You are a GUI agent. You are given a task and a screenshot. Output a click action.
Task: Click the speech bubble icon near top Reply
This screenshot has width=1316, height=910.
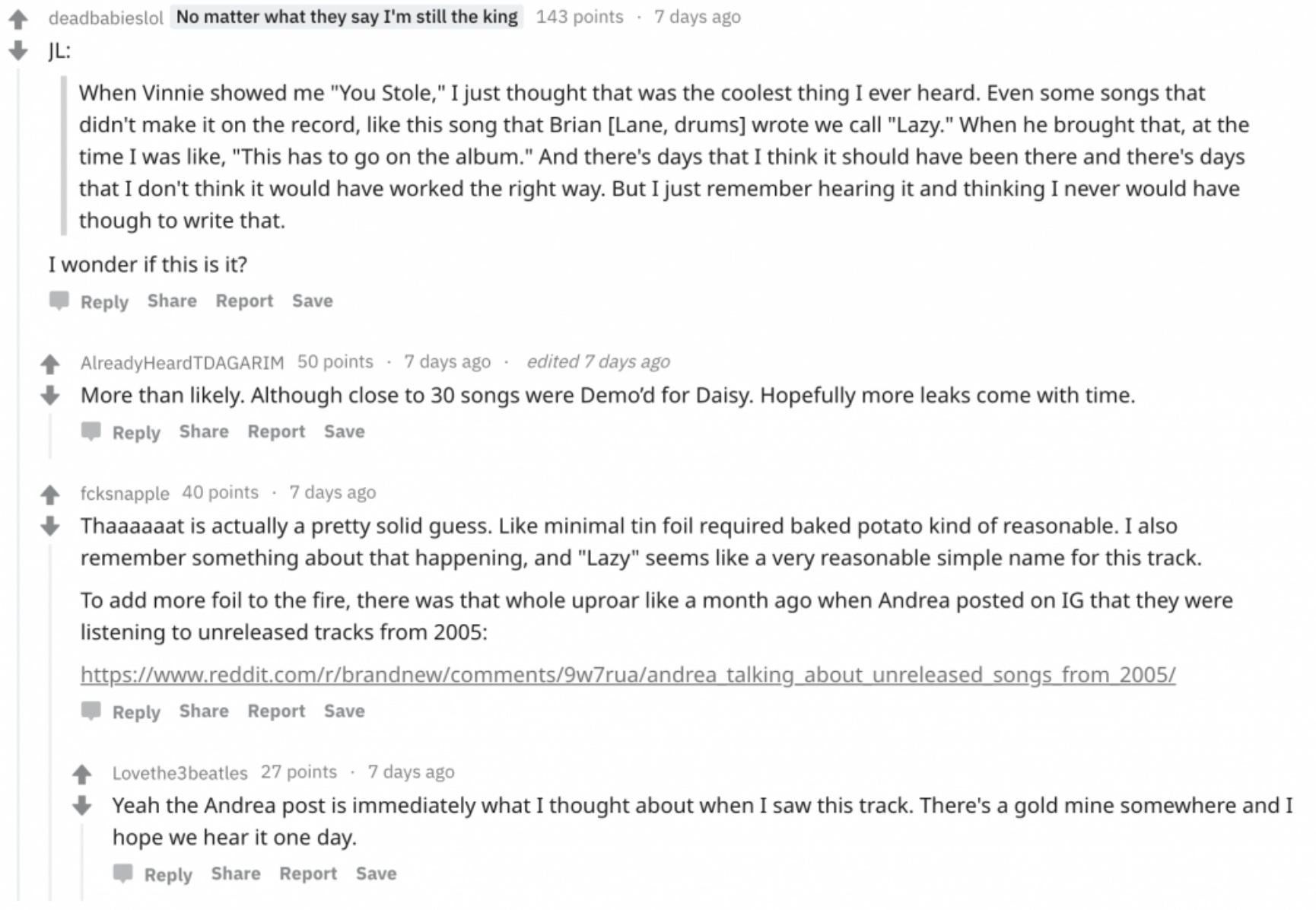pos(59,301)
